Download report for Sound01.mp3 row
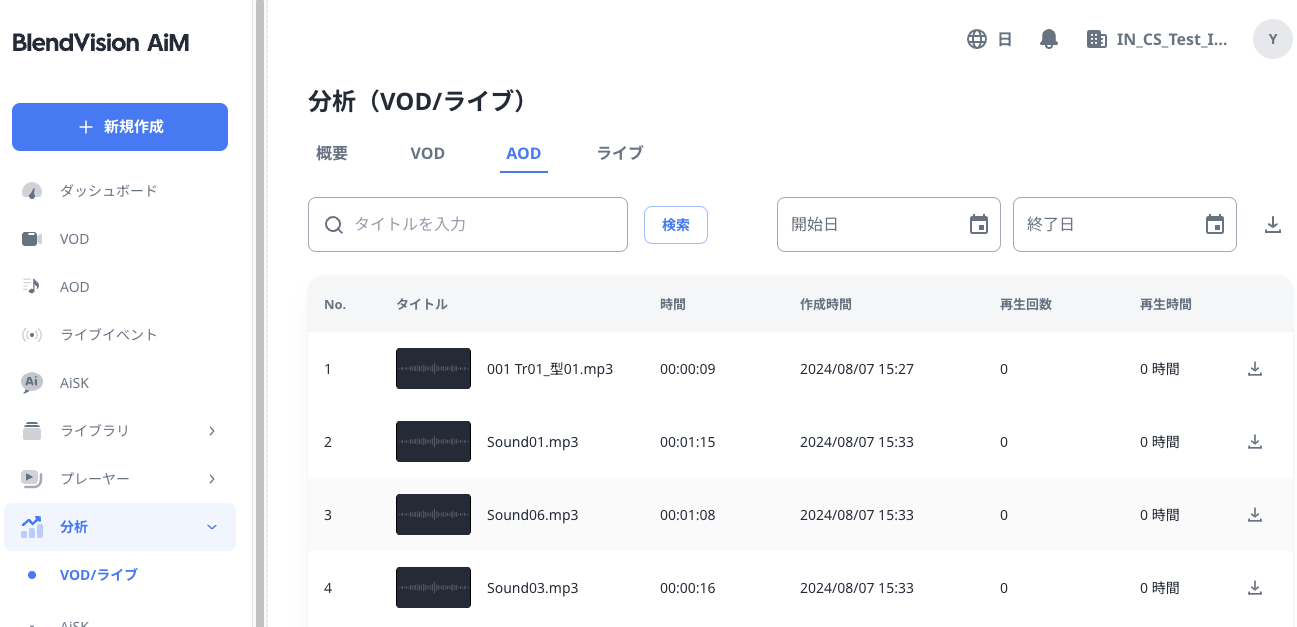 click(x=1255, y=442)
